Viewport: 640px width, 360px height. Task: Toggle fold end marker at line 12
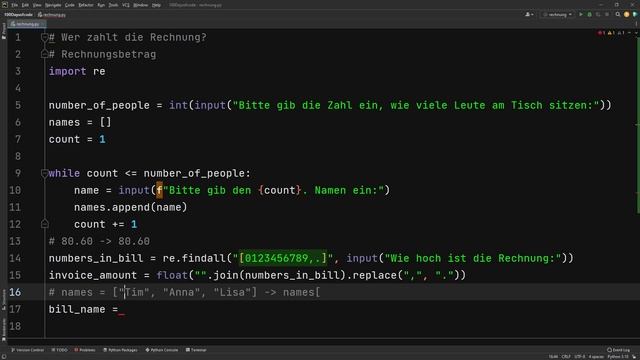click(44, 224)
